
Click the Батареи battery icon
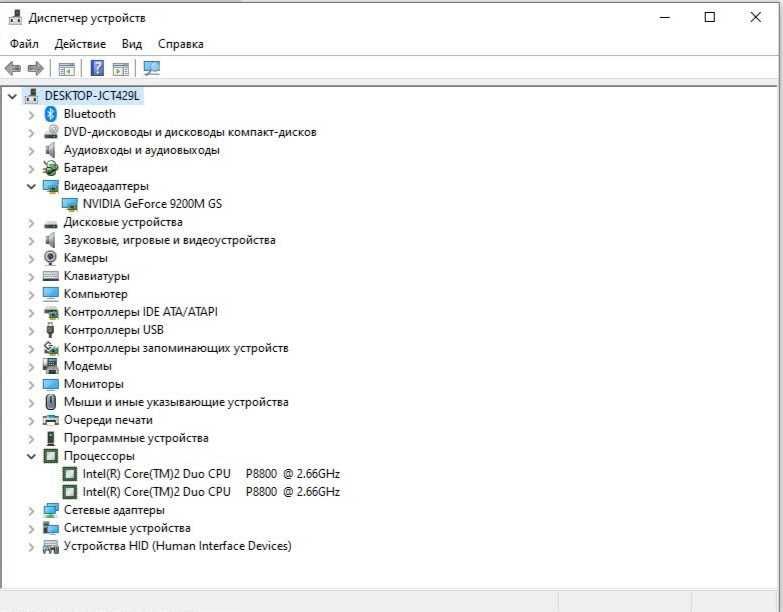[x=50, y=168]
